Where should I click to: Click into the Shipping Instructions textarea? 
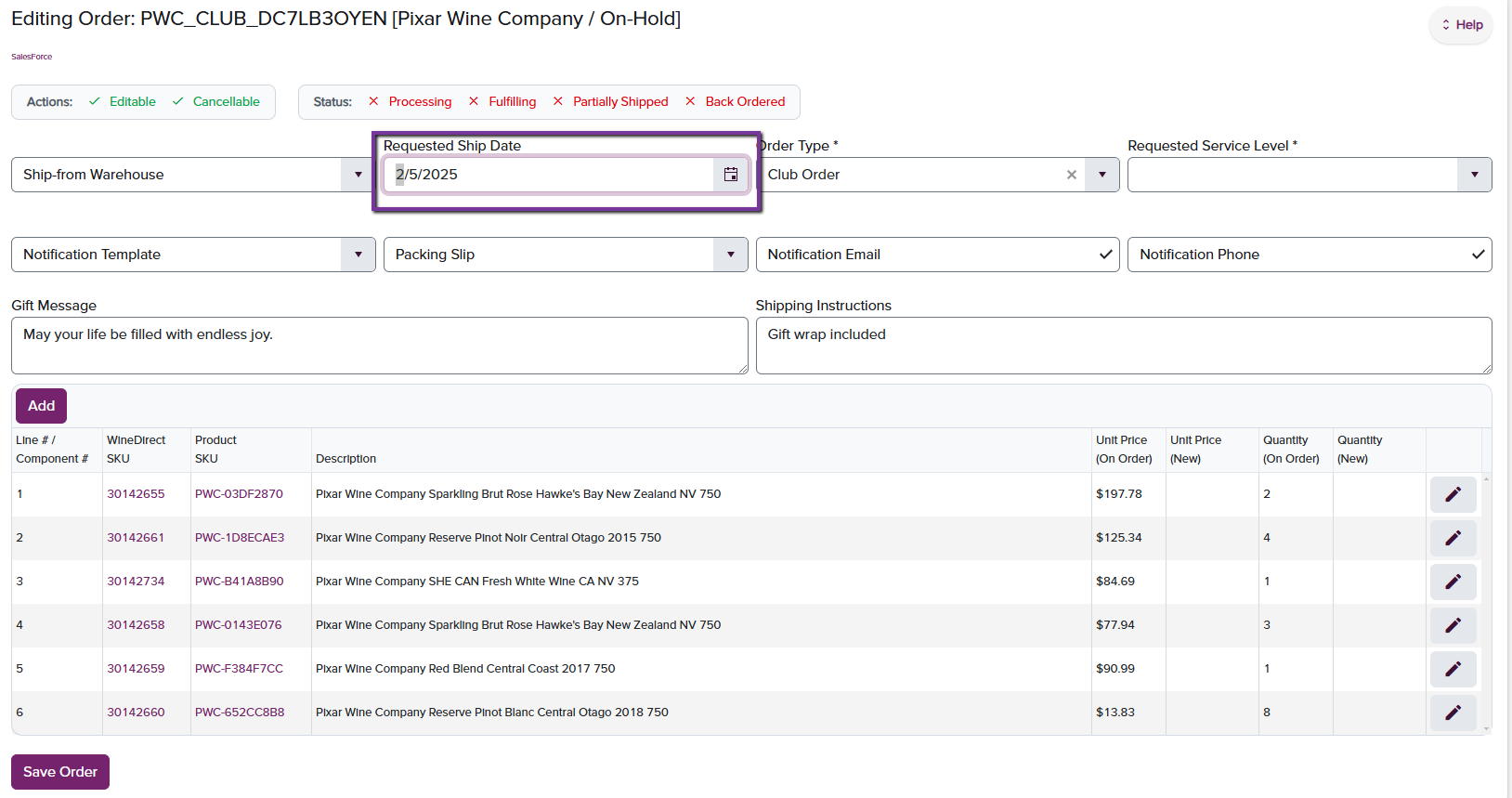click(1124, 346)
